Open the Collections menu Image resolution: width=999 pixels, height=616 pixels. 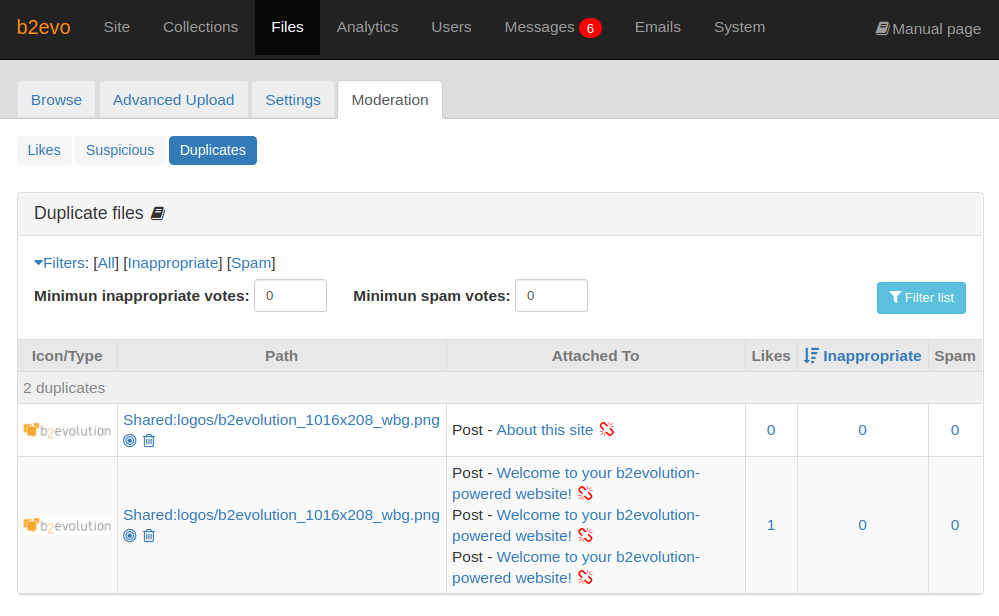click(201, 27)
